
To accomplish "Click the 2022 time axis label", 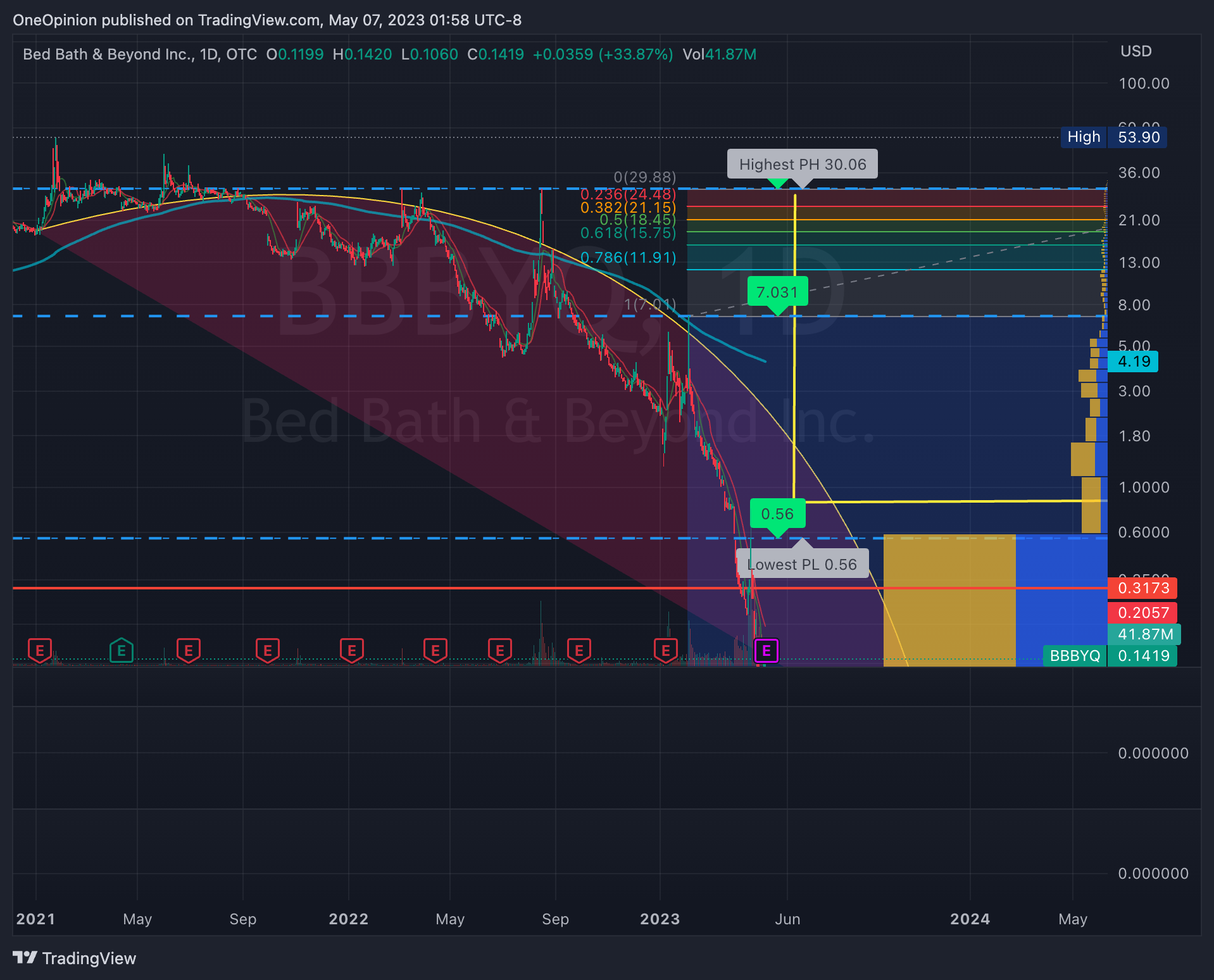I will pyautogui.click(x=349, y=919).
